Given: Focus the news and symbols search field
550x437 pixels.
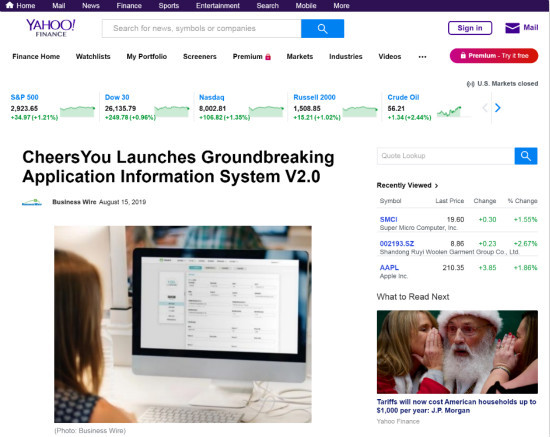Looking at the screenshot, I should (x=202, y=28).
